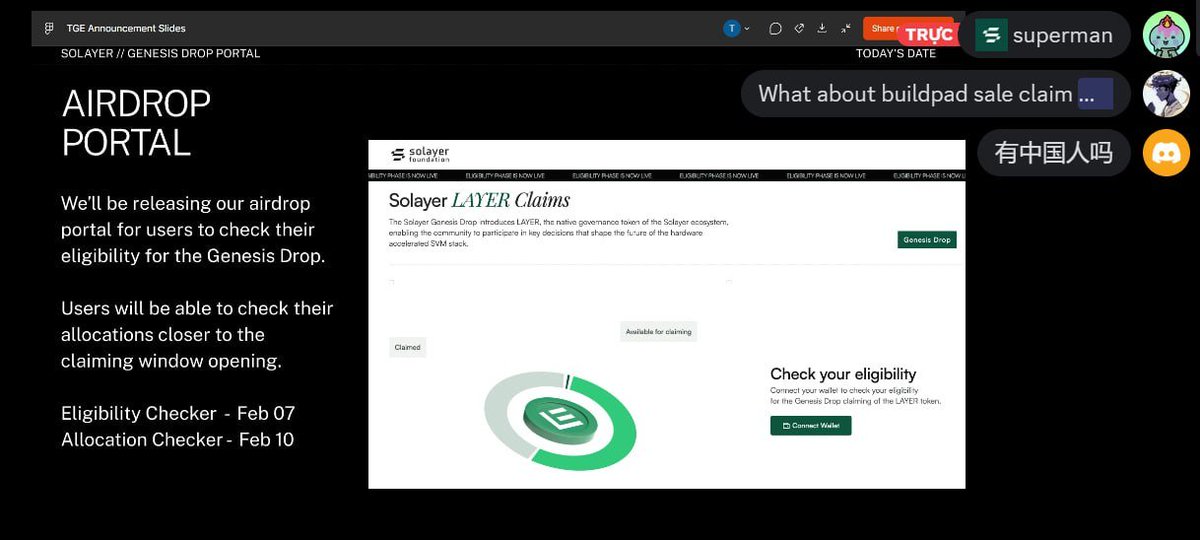The width and height of the screenshot is (1200, 540).
Task: Click Eligibility Checker - Feb 07 text
Action: click(x=178, y=413)
